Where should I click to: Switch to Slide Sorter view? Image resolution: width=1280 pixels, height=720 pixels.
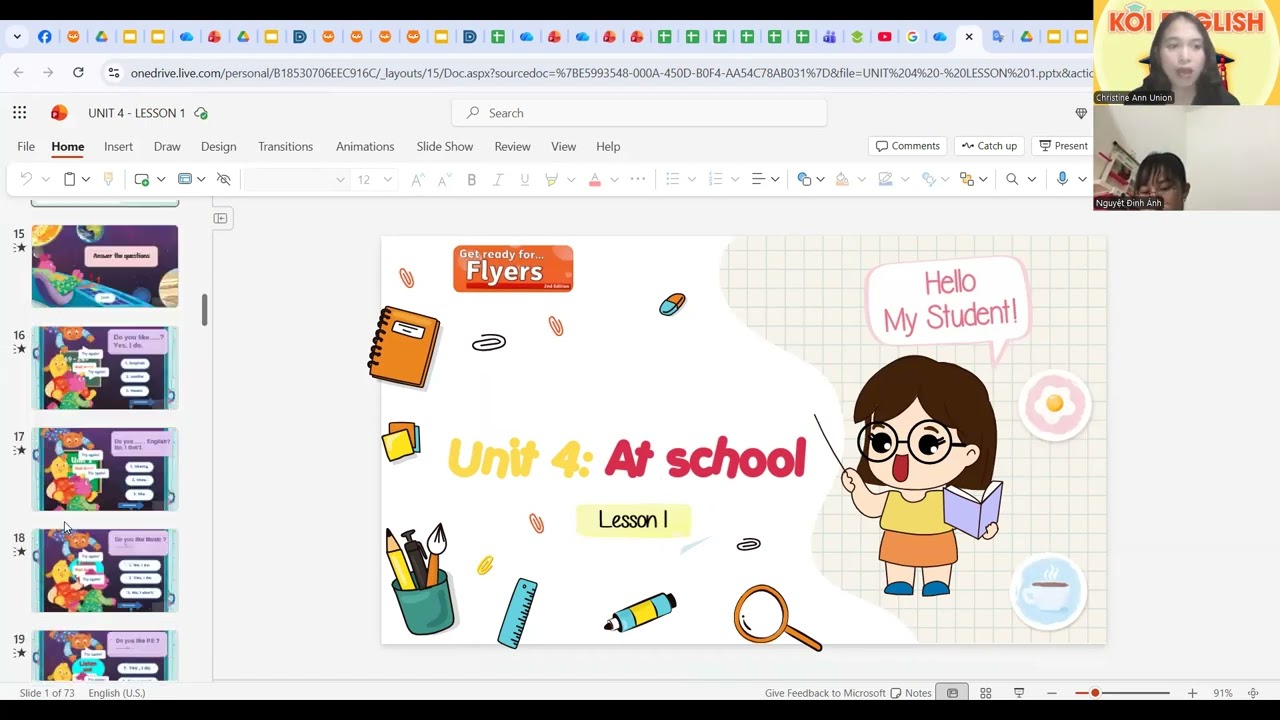pos(985,693)
